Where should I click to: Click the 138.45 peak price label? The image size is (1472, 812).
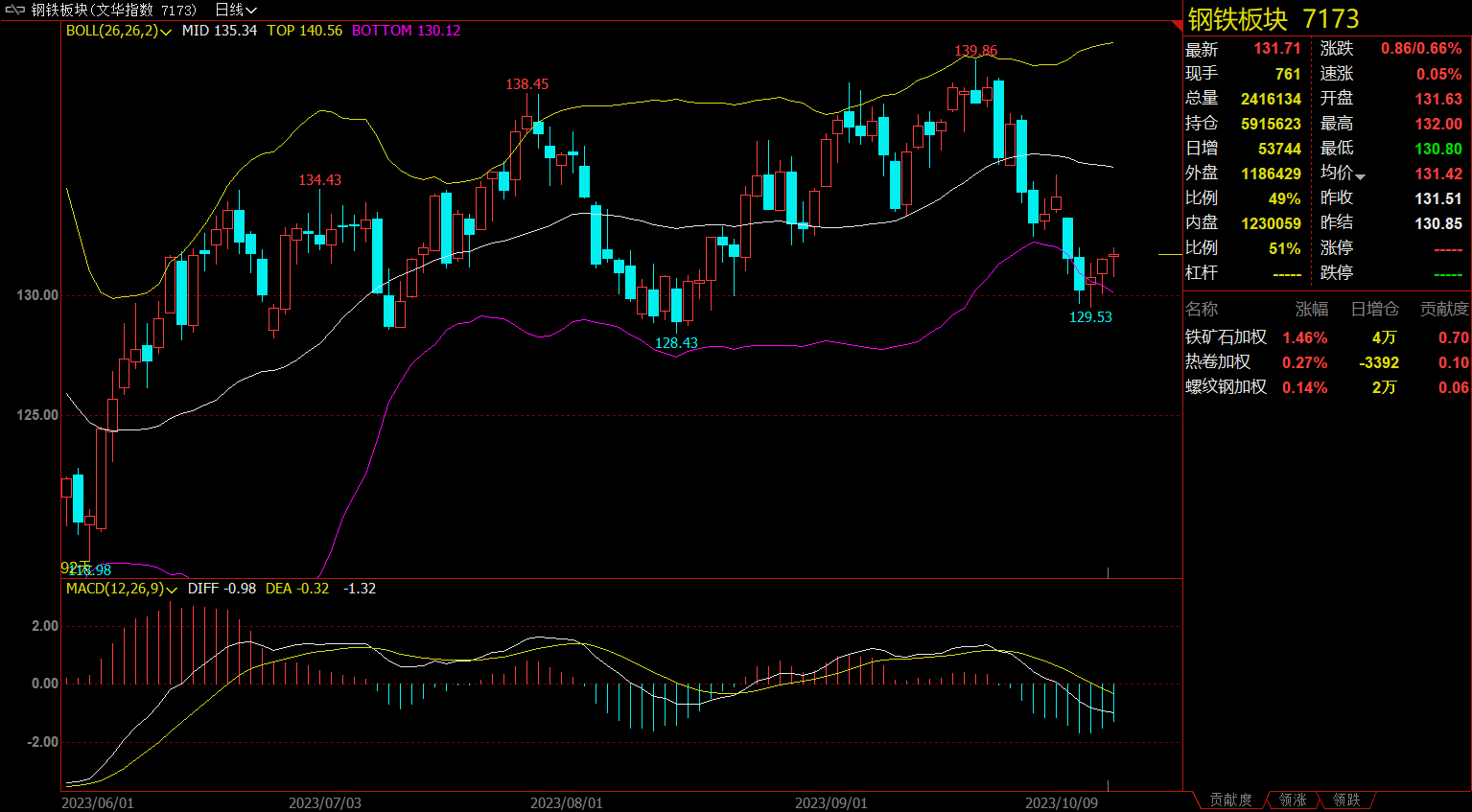[527, 84]
